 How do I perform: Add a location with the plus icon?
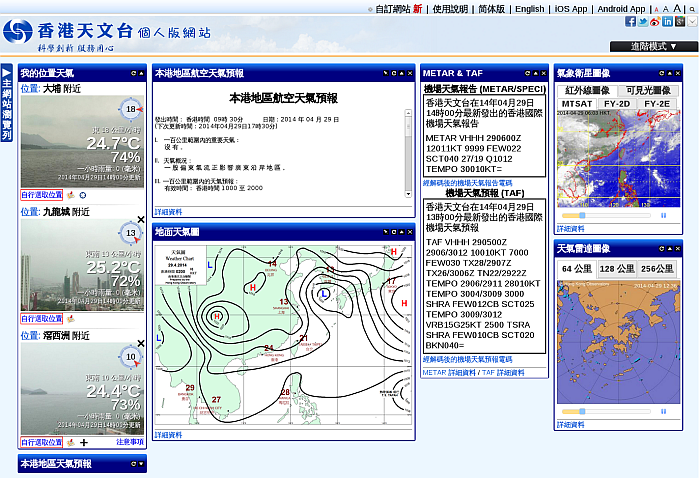(x=84, y=442)
